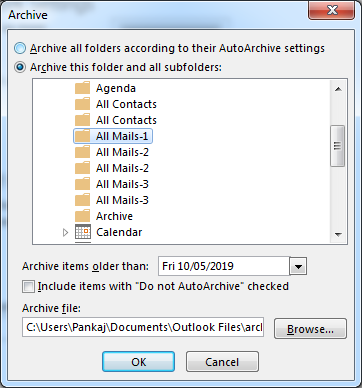Click the highlighted All Mails-1 folder icon
Image resolution: width=362 pixels, height=388 pixels.
point(82,136)
